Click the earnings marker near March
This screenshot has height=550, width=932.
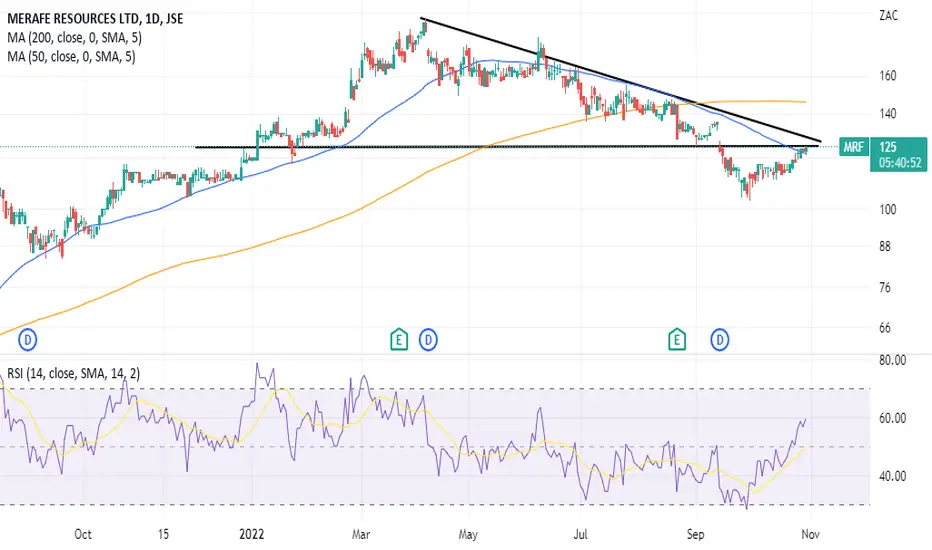[x=399, y=340]
